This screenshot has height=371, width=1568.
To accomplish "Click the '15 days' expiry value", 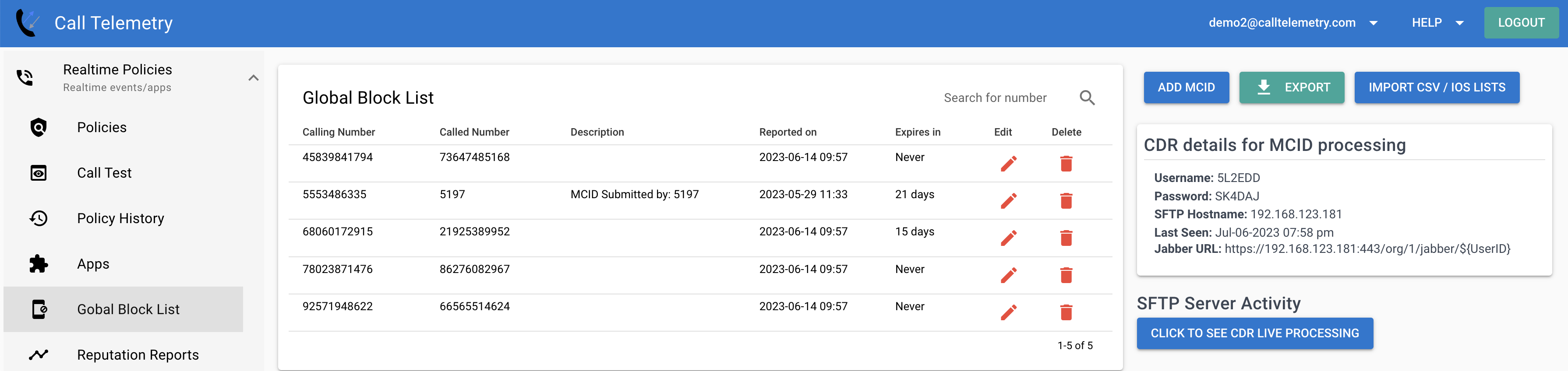I will click(x=914, y=232).
